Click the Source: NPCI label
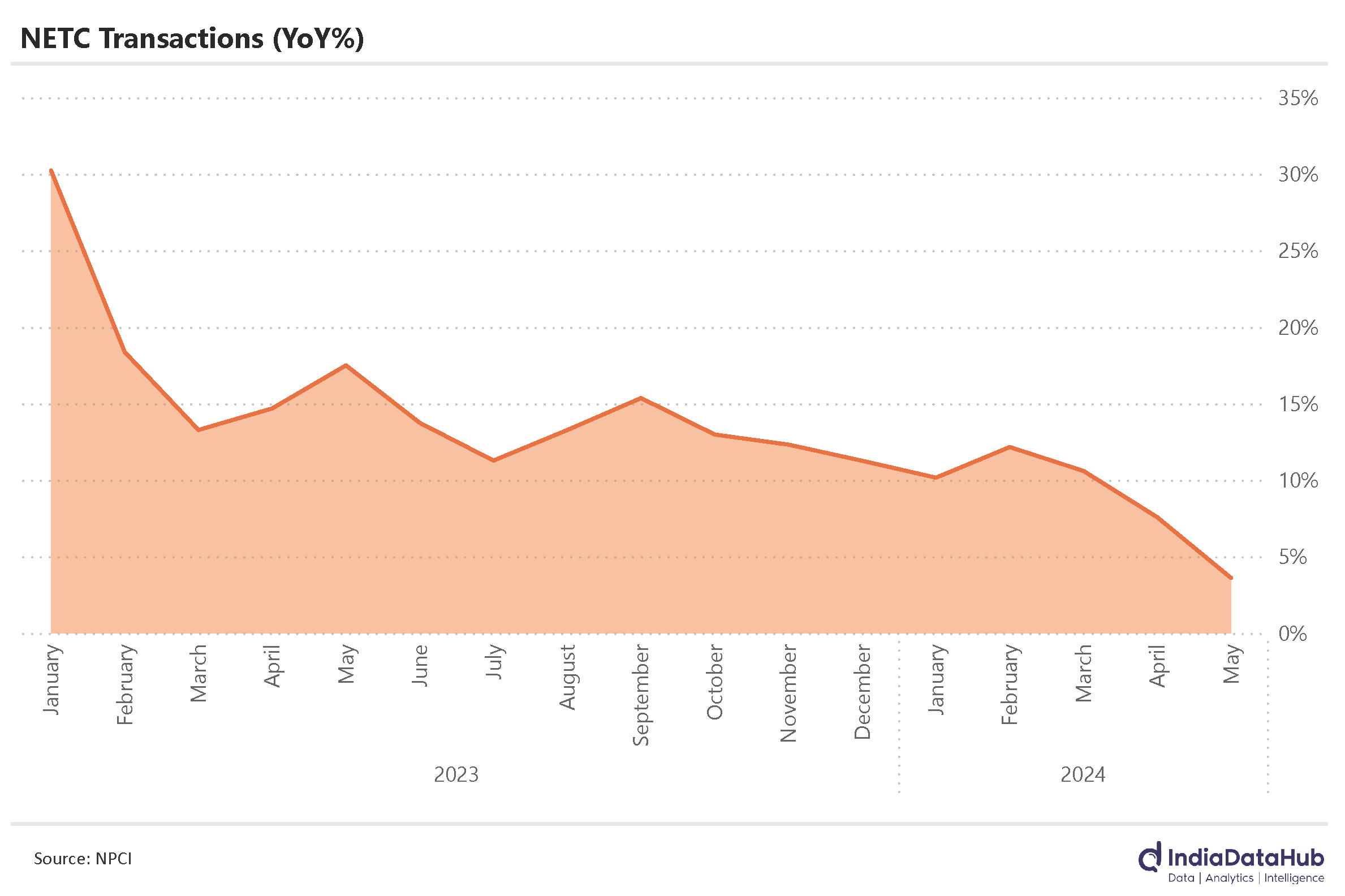The width and height of the screenshot is (1345, 896). coord(83,858)
